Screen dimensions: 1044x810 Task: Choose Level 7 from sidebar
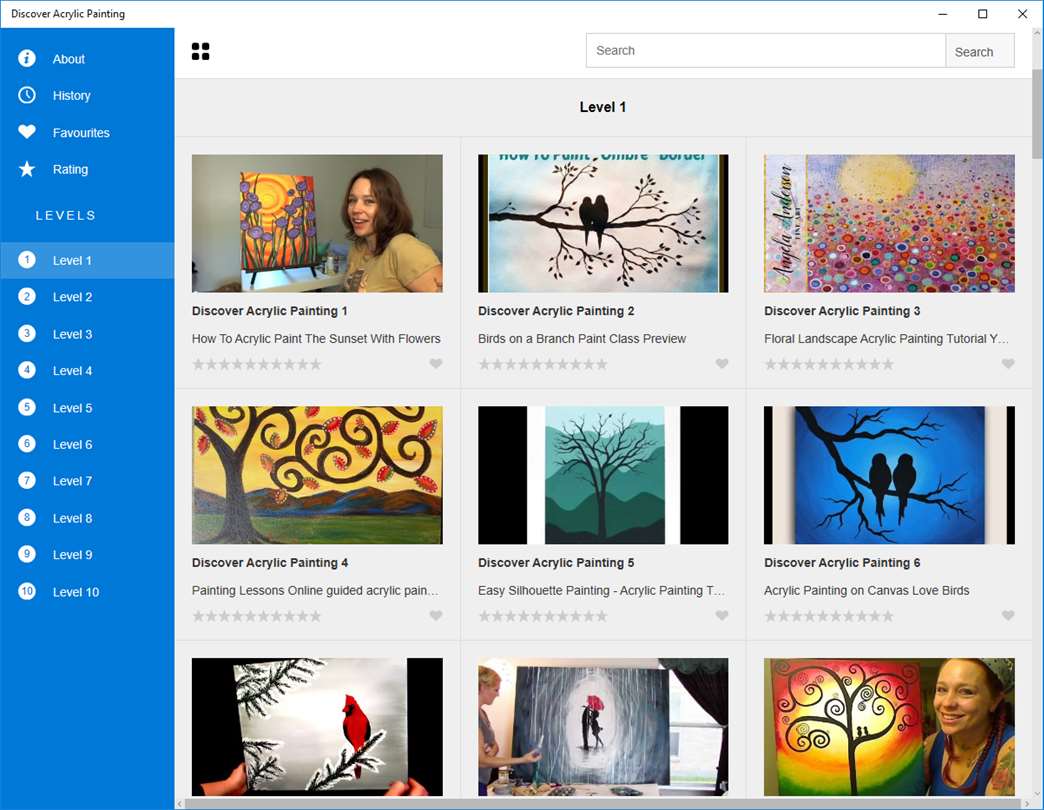coord(87,481)
